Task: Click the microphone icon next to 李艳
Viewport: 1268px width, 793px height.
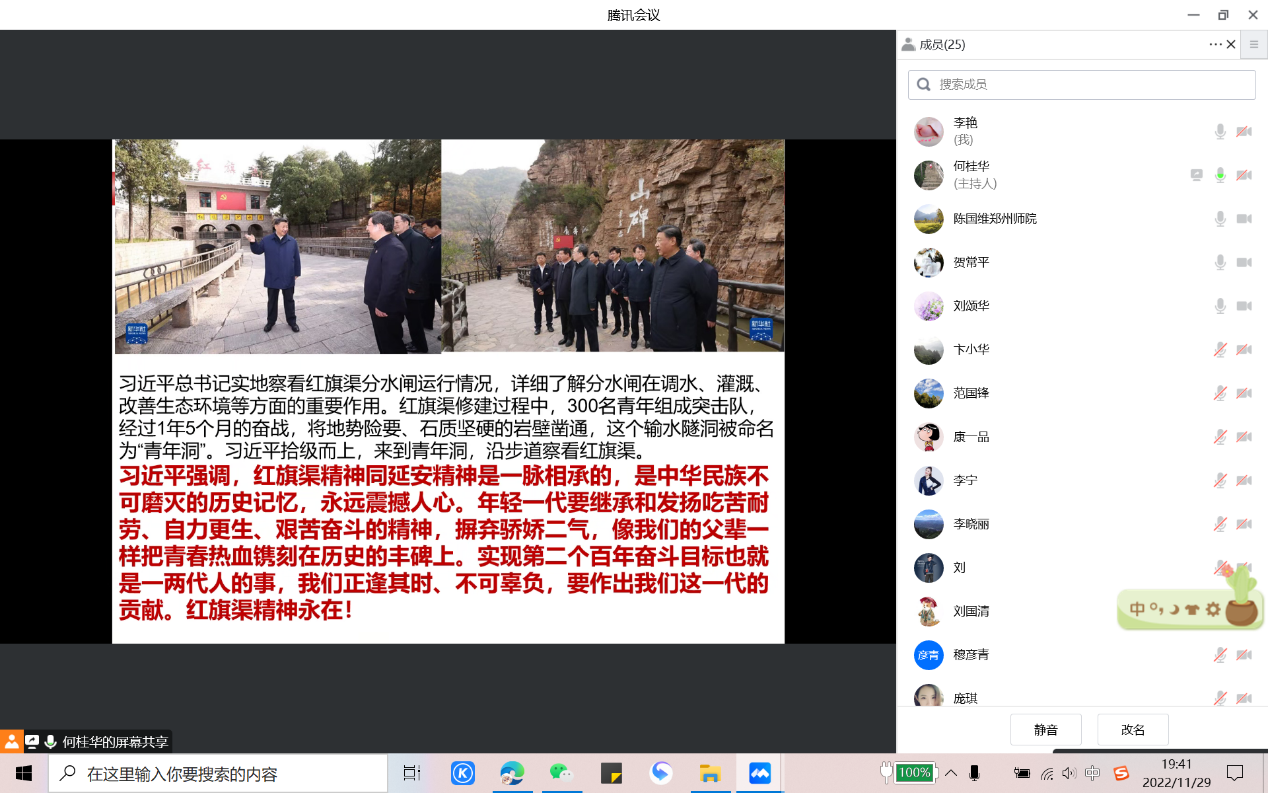Action: pyautogui.click(x=1220, y=132)
